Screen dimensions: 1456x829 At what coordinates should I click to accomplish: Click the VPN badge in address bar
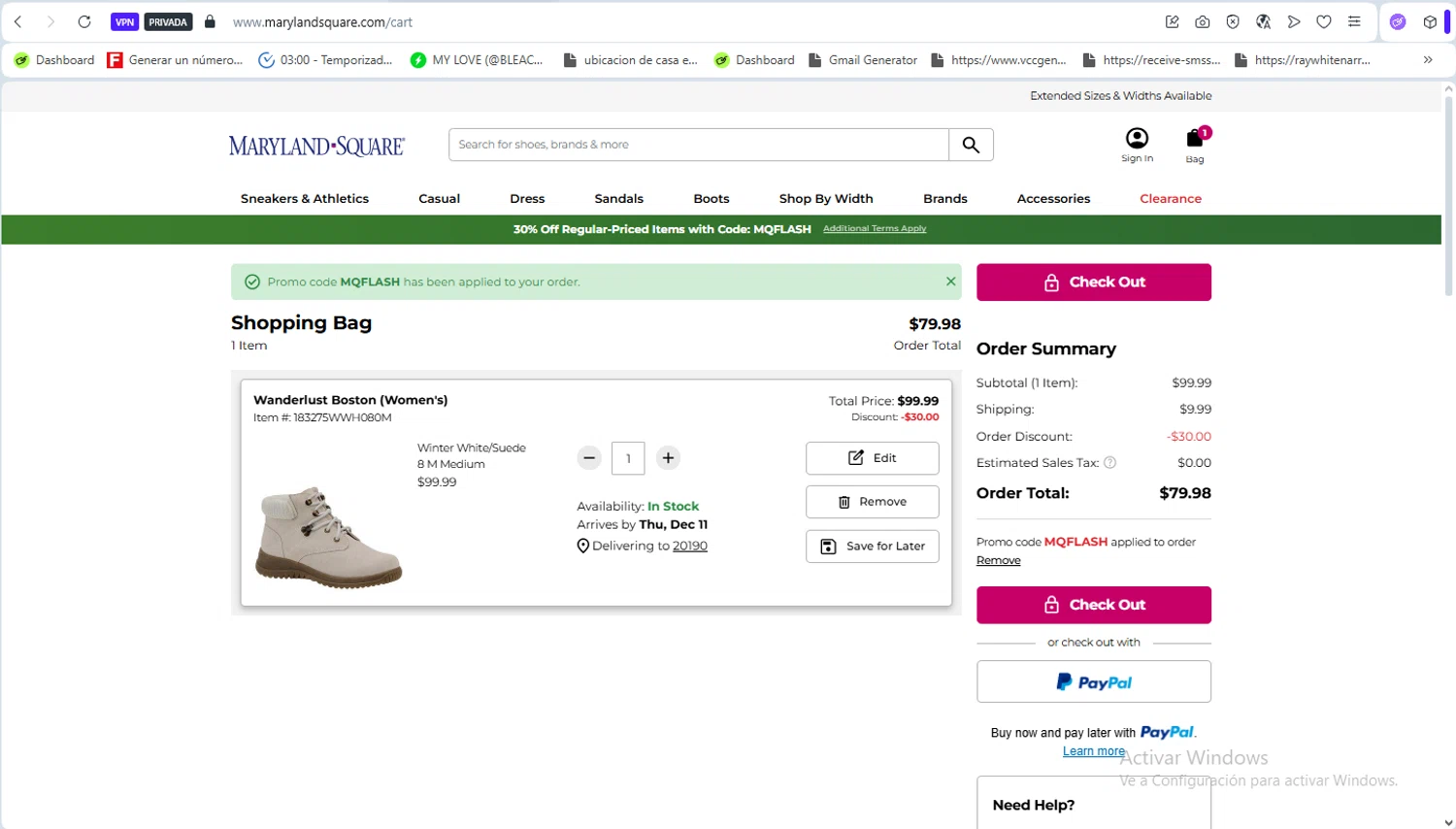[x=125, y=21]
